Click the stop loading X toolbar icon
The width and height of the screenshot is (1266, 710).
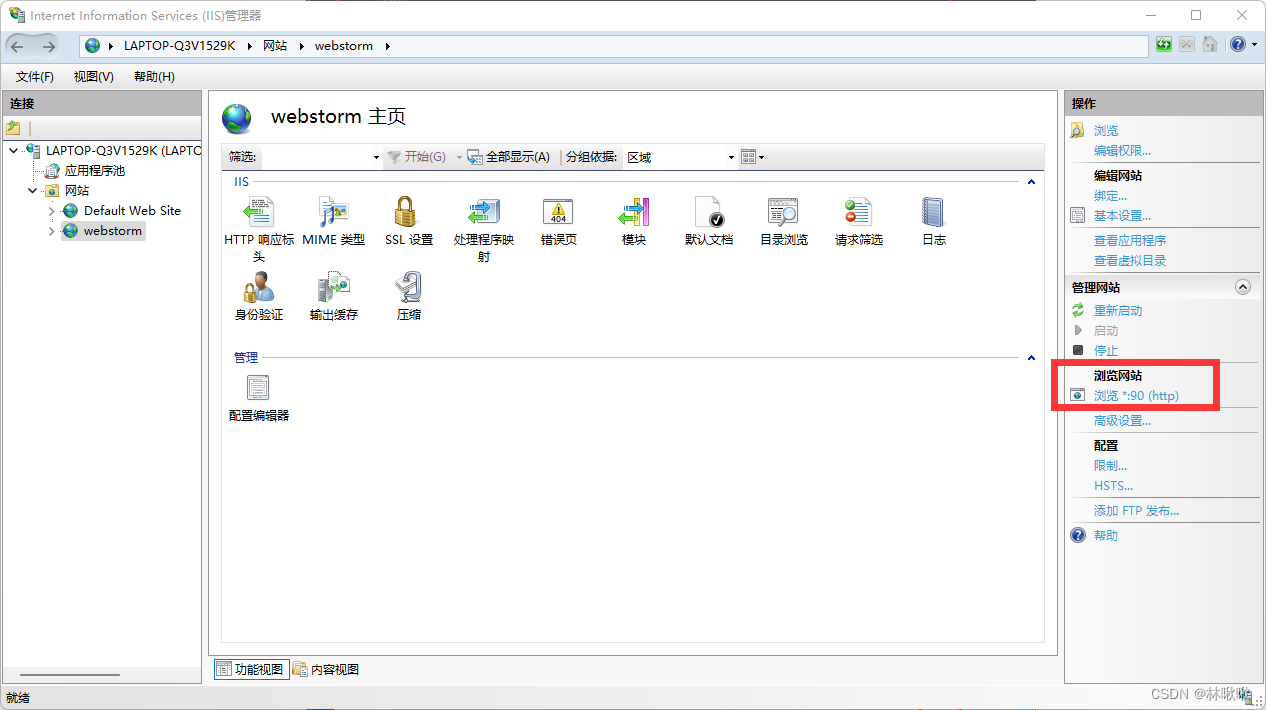(x=1187, y=45)
